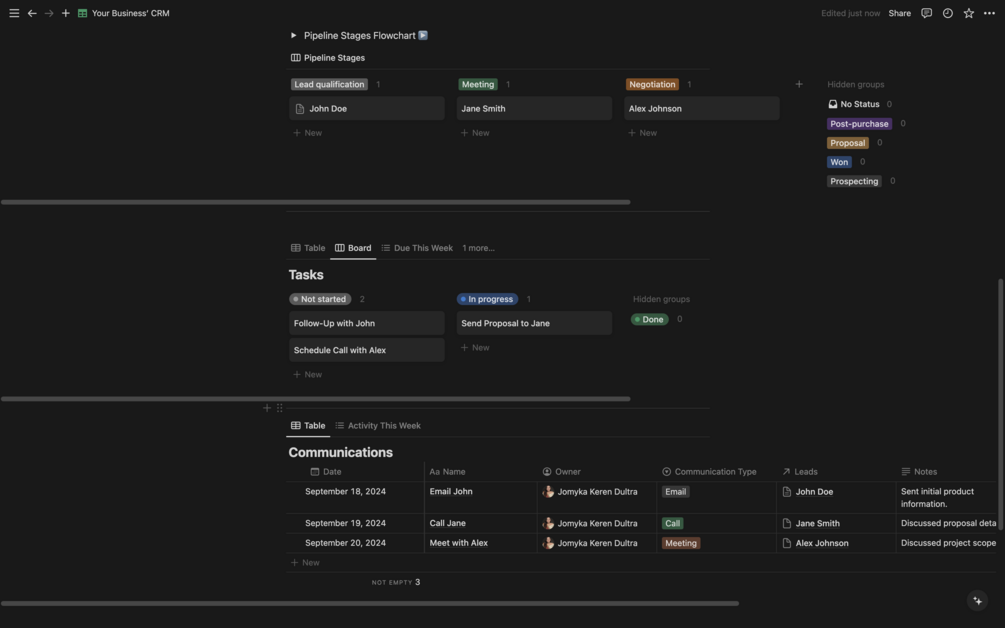This screenshot has height=628, width=1005.
Task: Favorite the page with star icon
Action: 968,13
